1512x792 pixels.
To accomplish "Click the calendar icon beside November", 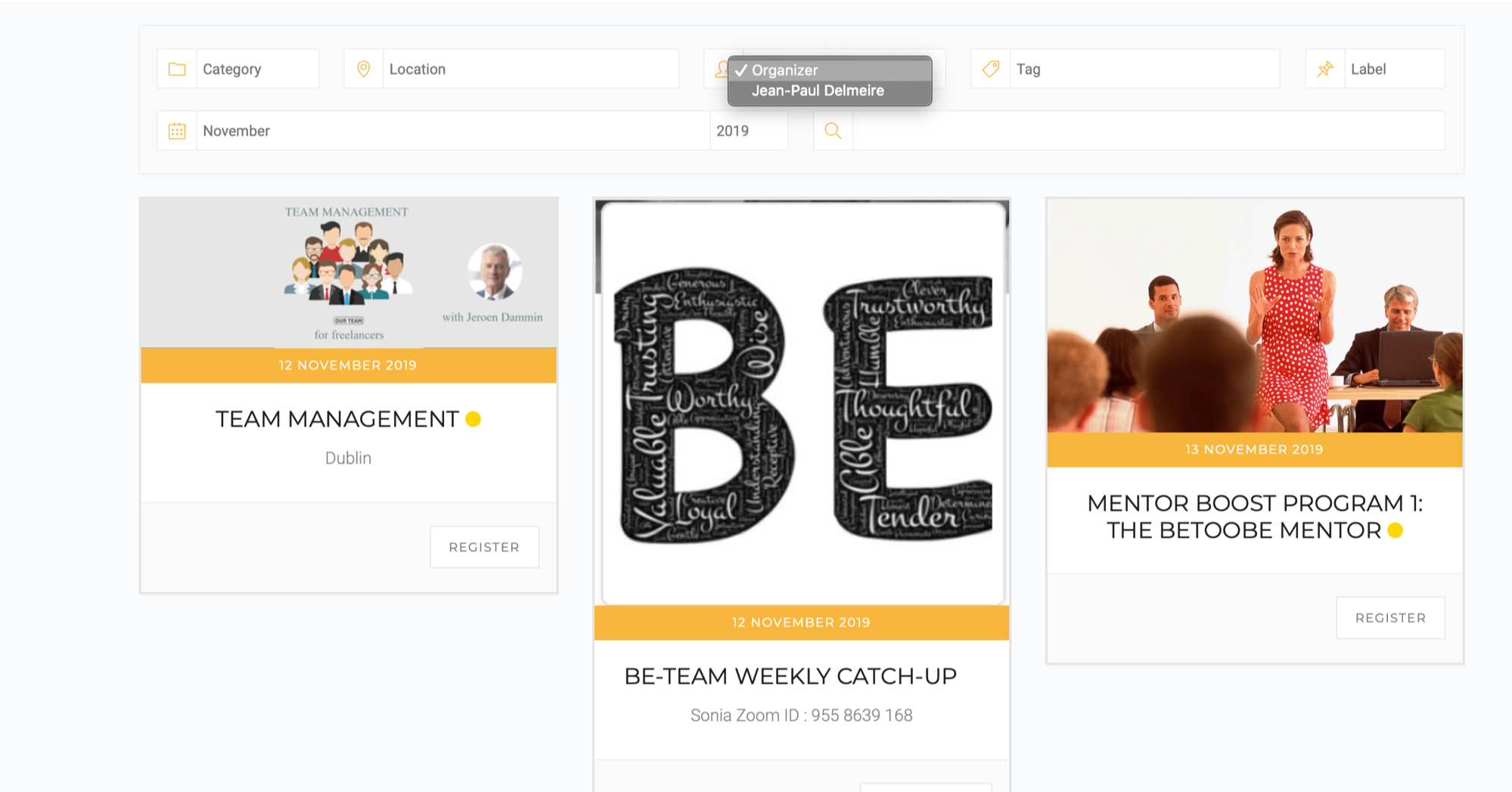I will click(177, 131).
